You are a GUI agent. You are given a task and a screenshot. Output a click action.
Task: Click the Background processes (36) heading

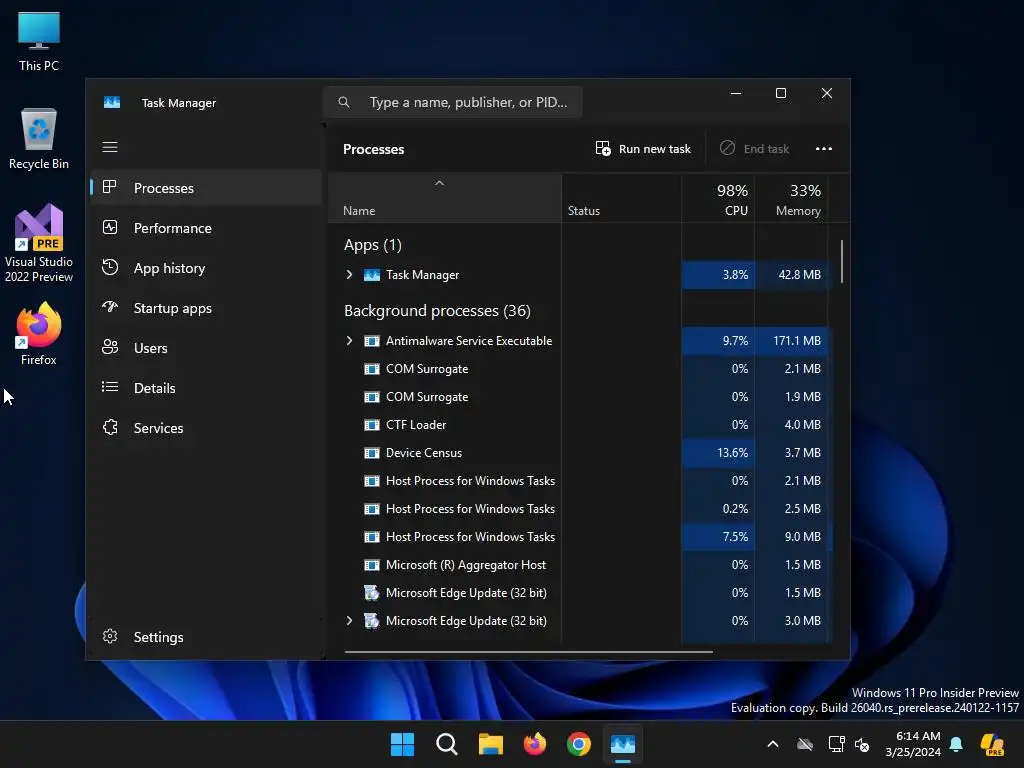[437, 311]
